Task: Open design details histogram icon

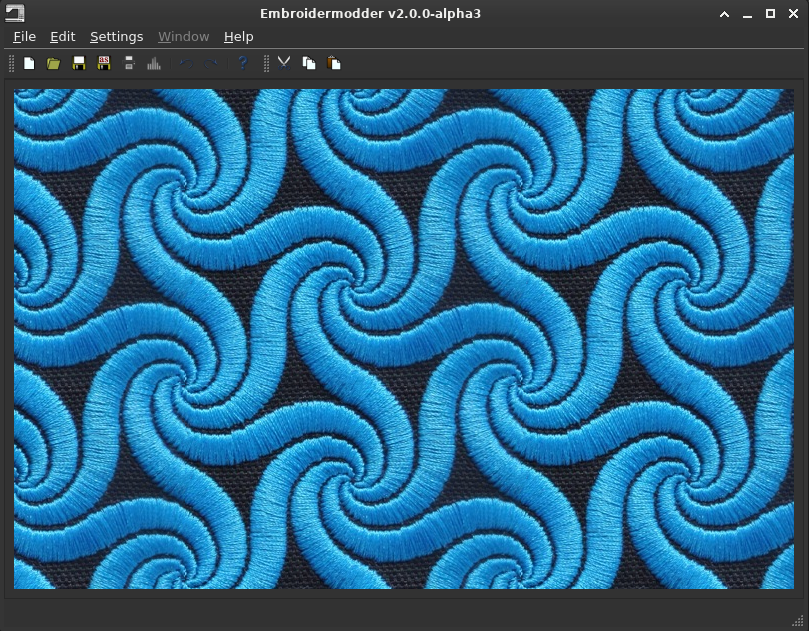Action: (x=154, y=63)
